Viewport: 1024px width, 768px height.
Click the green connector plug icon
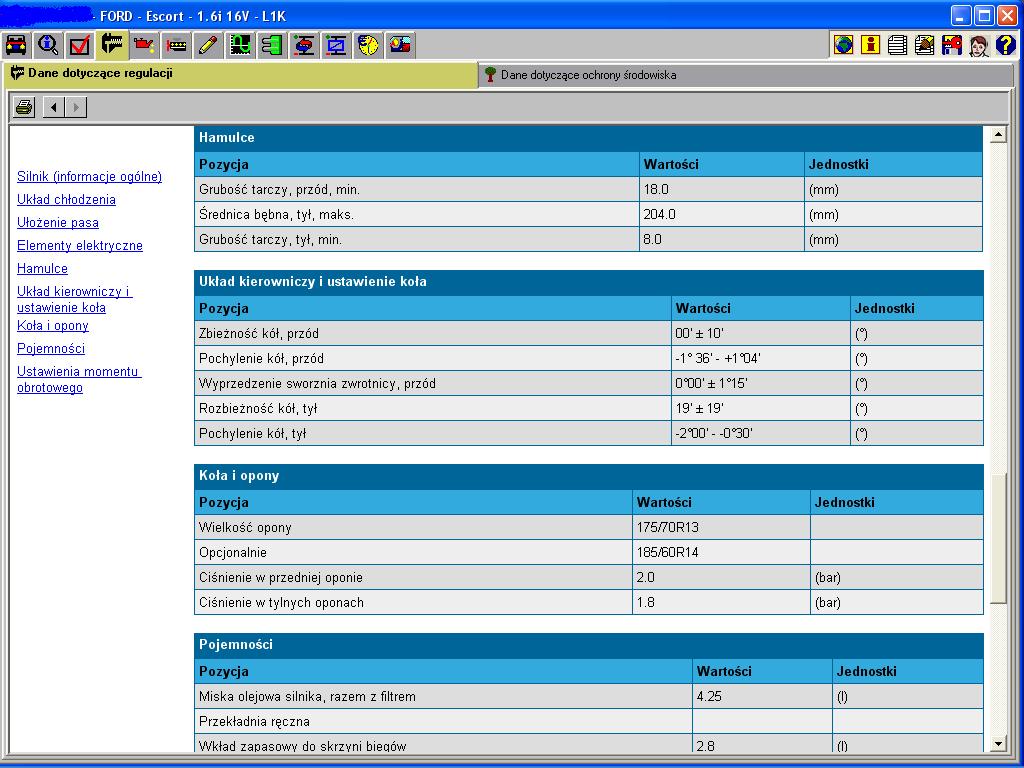[x=272, y=45]
